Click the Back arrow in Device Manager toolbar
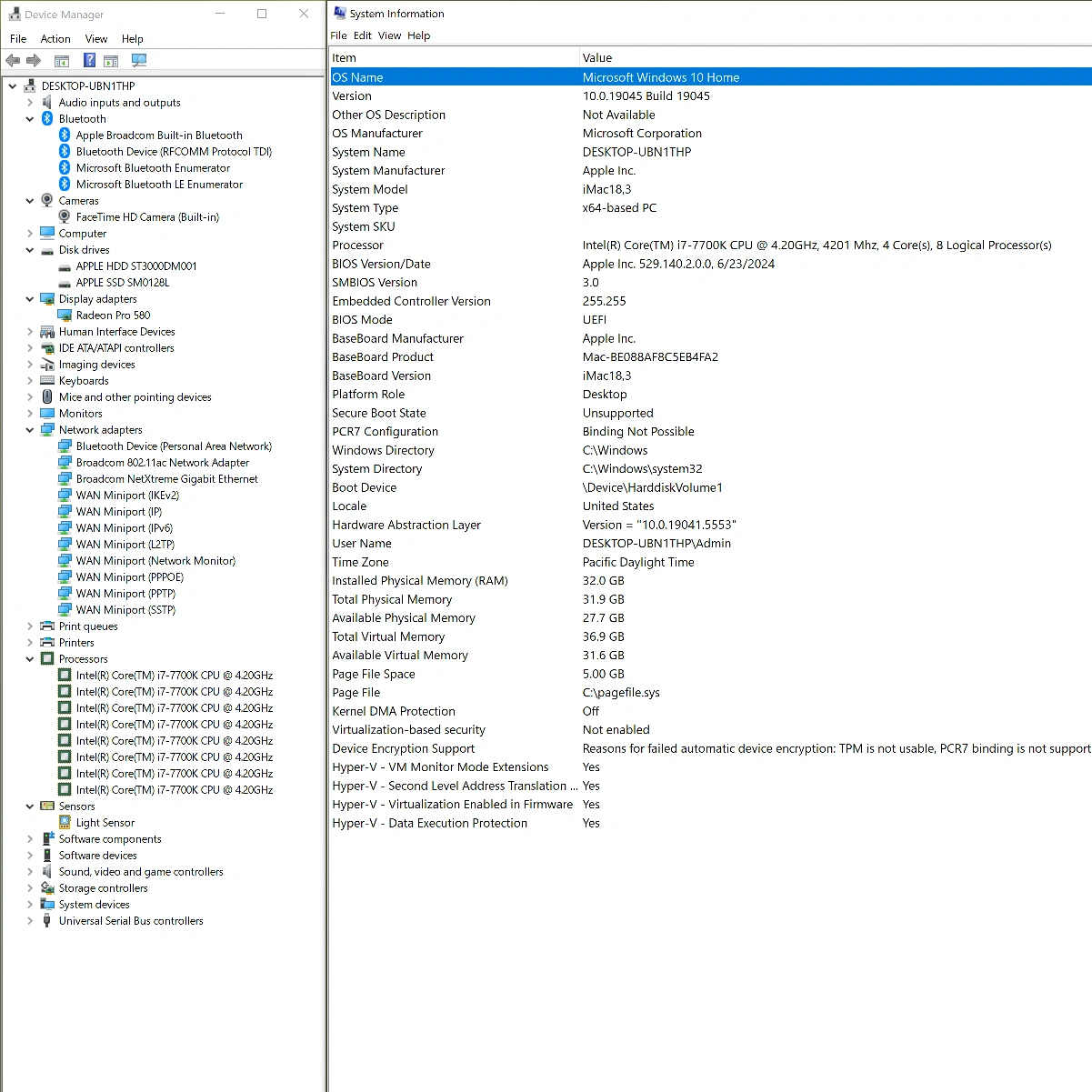1092x1092 pixels. [13, 61]
